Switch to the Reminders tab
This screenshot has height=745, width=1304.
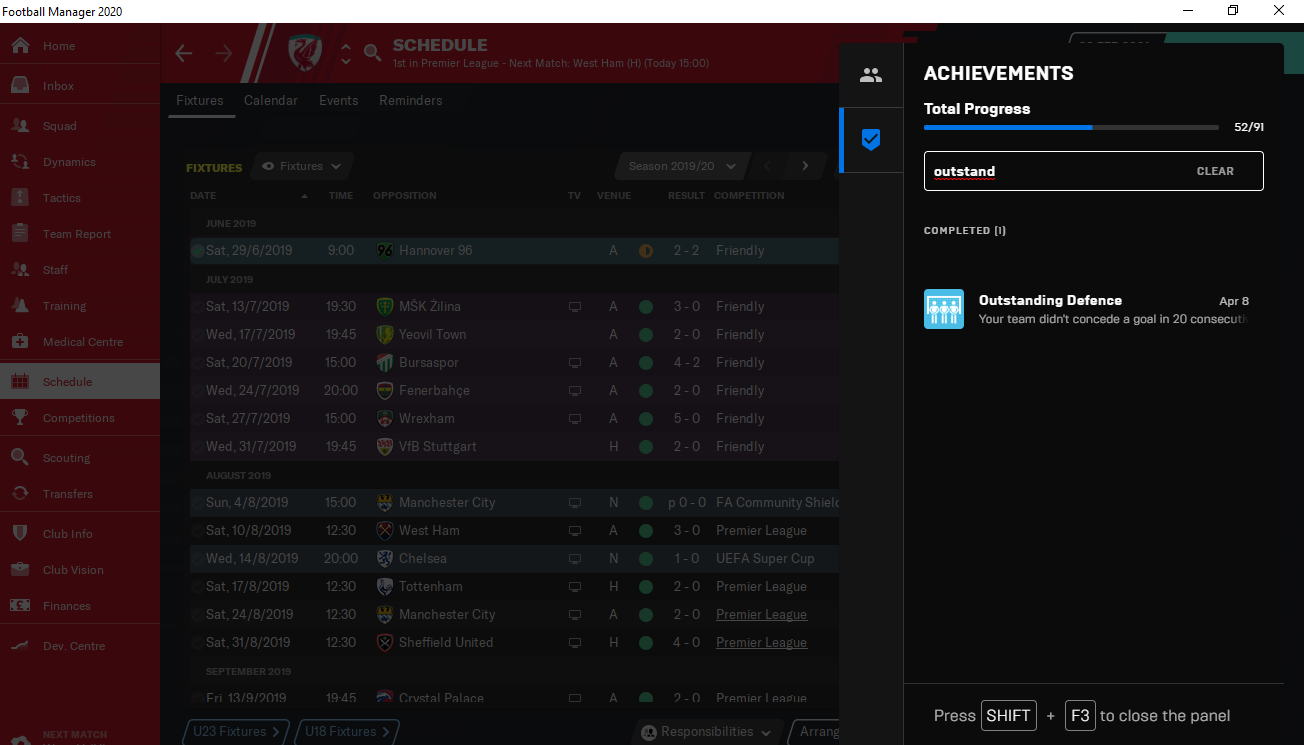(x=411, y=101)
